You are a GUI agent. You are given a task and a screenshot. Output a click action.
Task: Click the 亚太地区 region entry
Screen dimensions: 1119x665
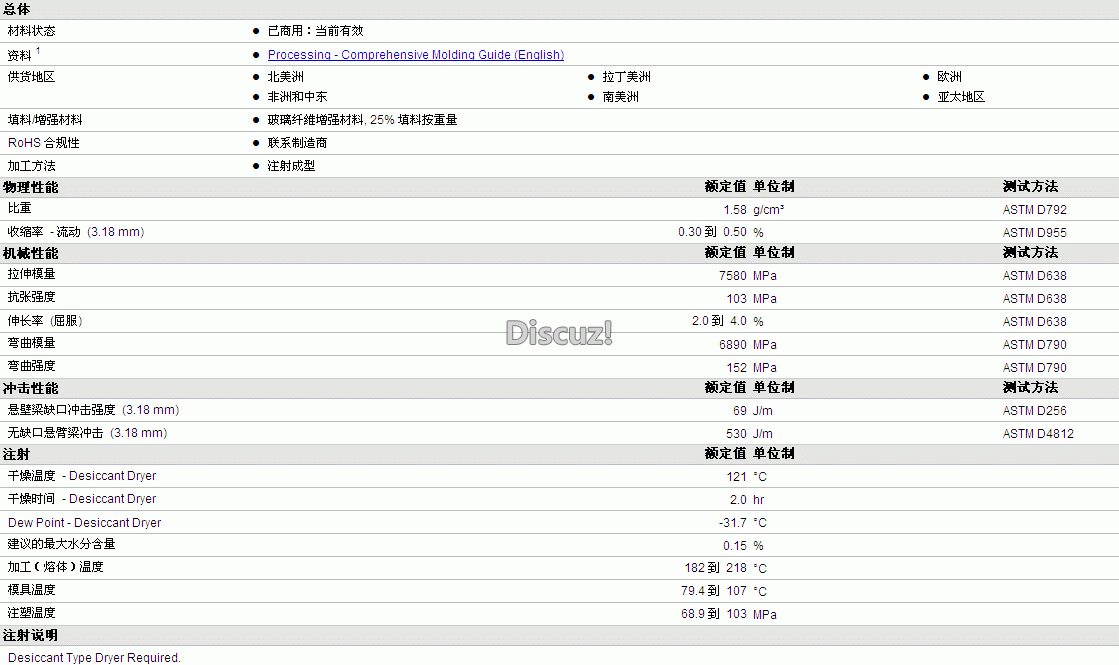(961, 96)
